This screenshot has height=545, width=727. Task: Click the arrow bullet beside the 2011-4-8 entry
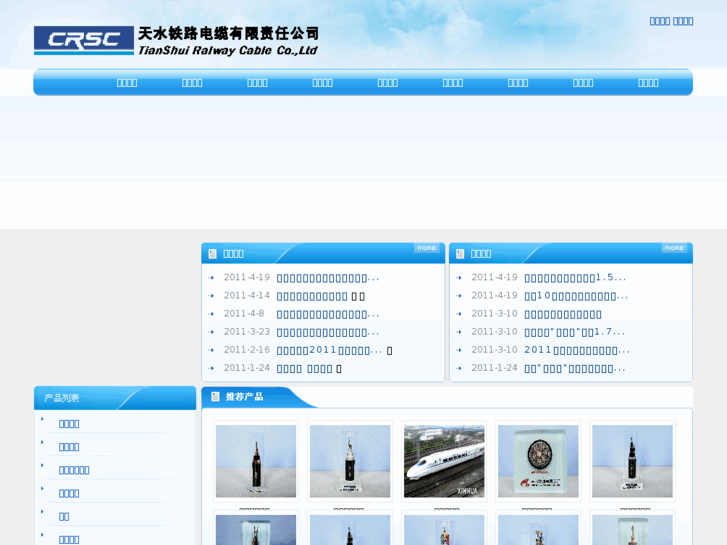(211, 314)
